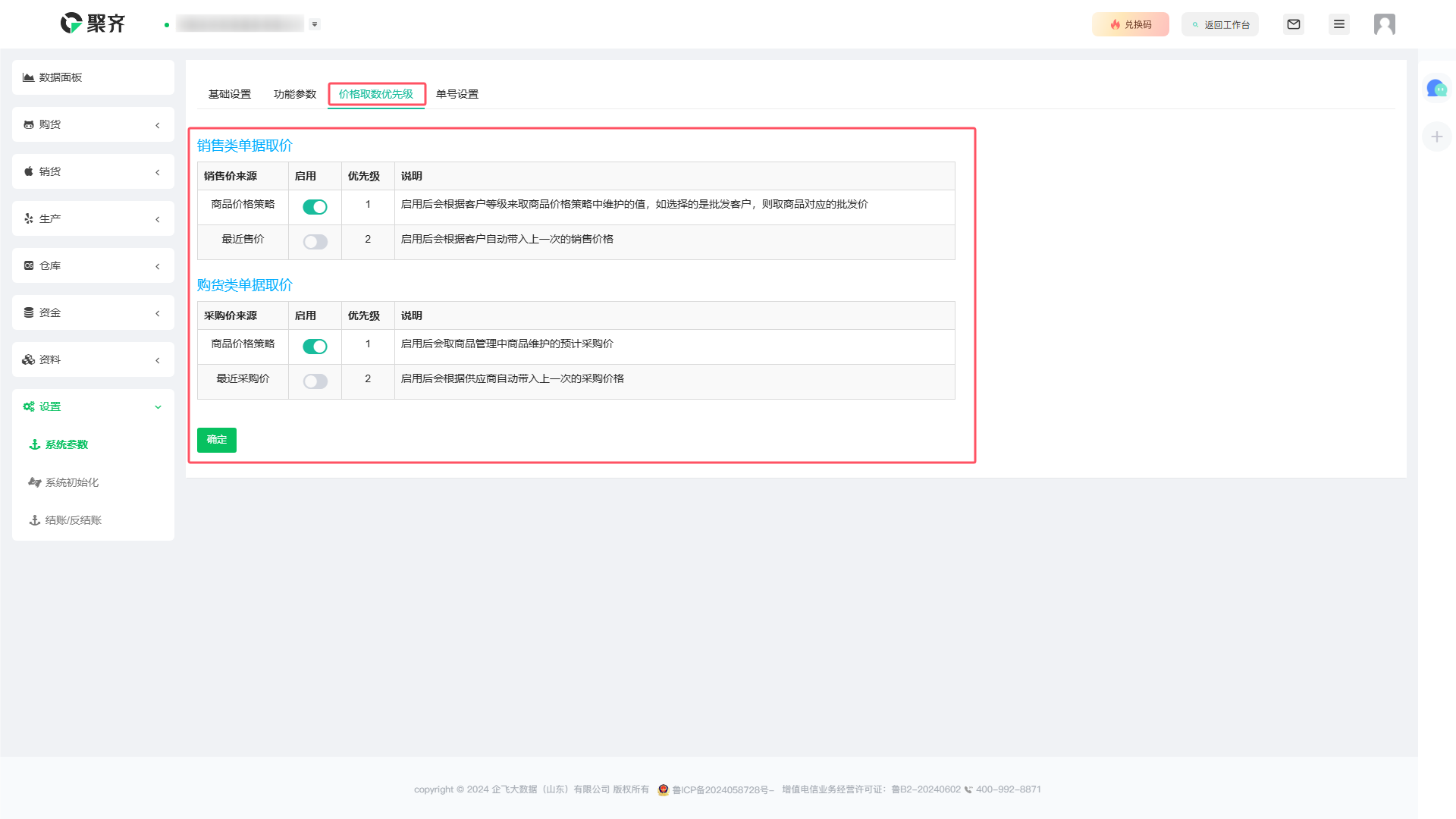Click the 资料 cubes icon
Screen dimensions: 1456x819
(29, 359)
